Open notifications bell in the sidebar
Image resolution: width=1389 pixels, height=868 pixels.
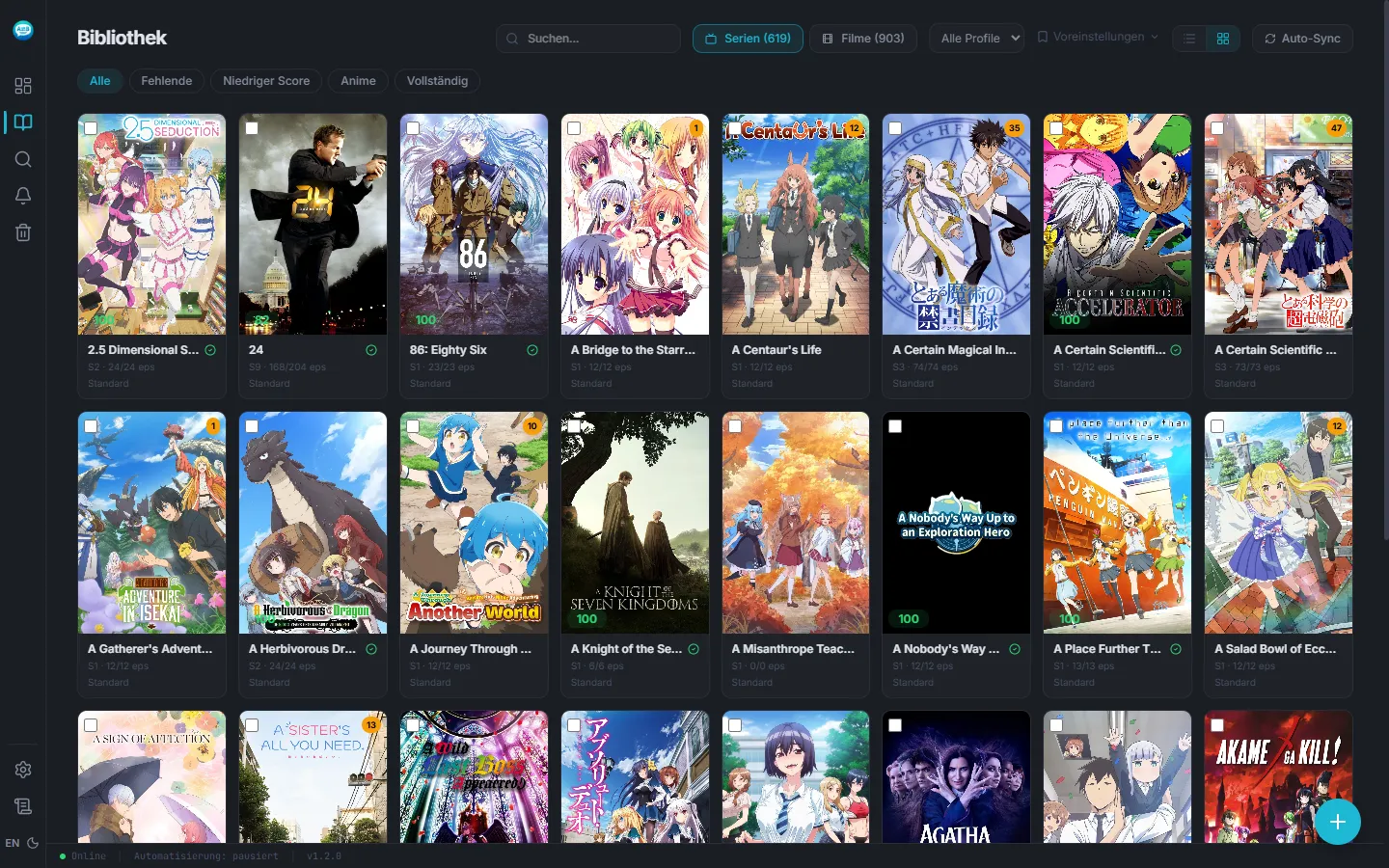click(x=23, y=196)
